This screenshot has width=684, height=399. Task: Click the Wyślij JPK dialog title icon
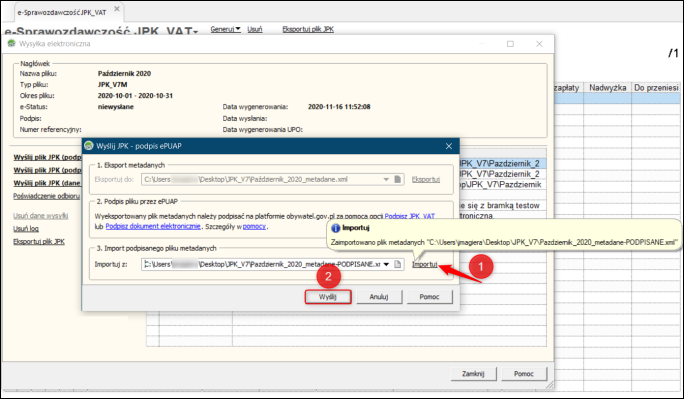(89, 146)
